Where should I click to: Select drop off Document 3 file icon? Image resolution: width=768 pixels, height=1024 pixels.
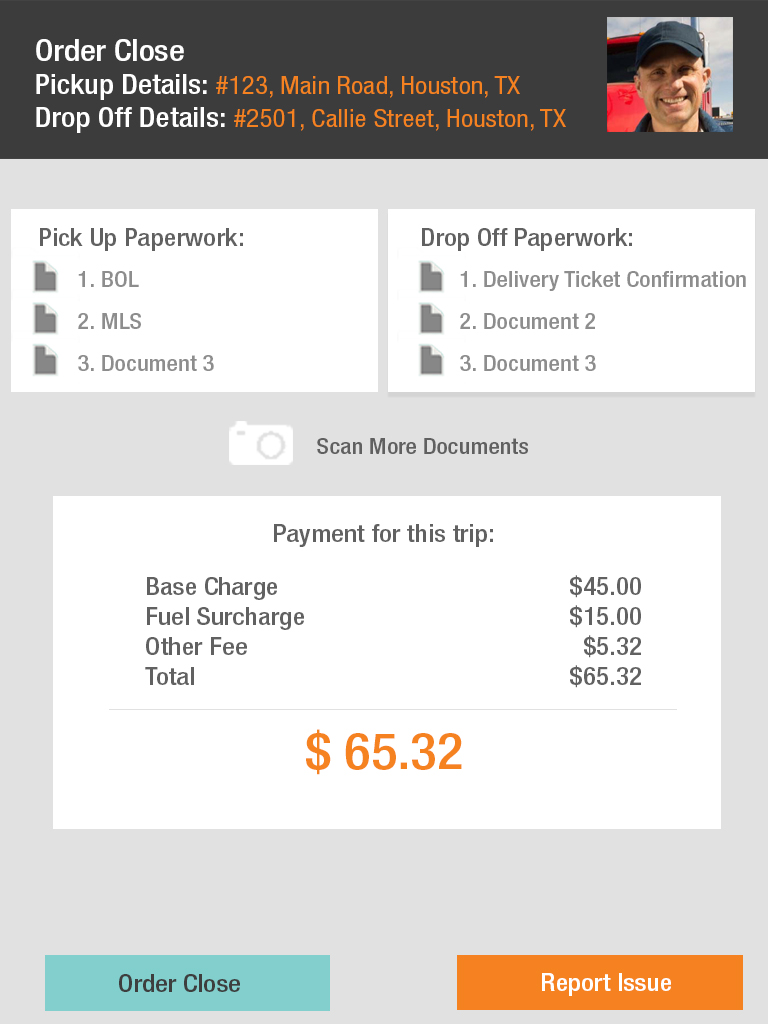click(432, 360)
